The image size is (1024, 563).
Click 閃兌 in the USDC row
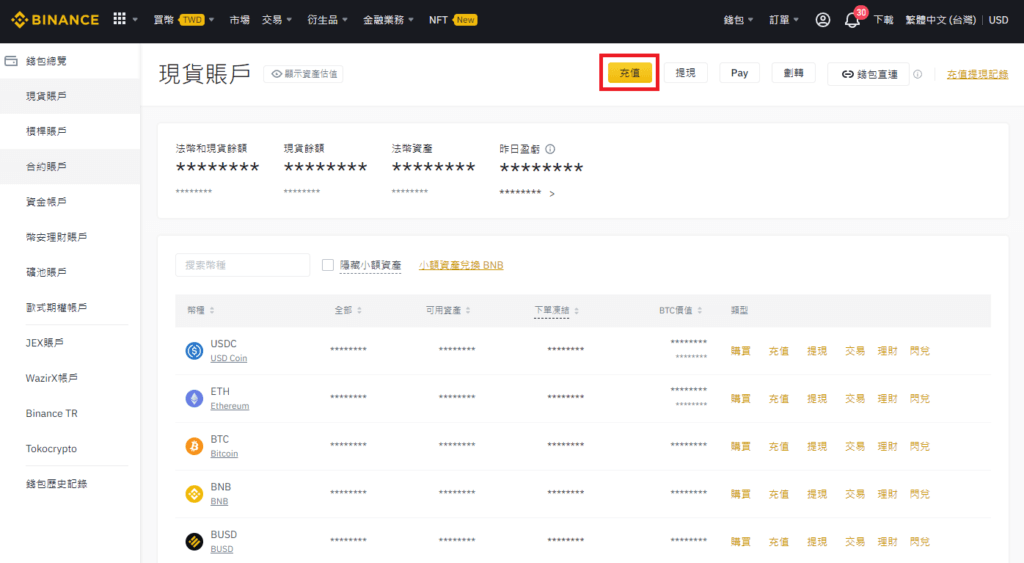tap(920, 351)
